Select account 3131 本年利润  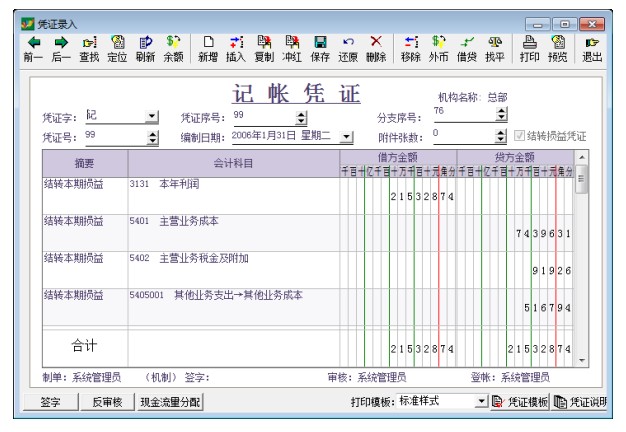[x=164, y=184]
